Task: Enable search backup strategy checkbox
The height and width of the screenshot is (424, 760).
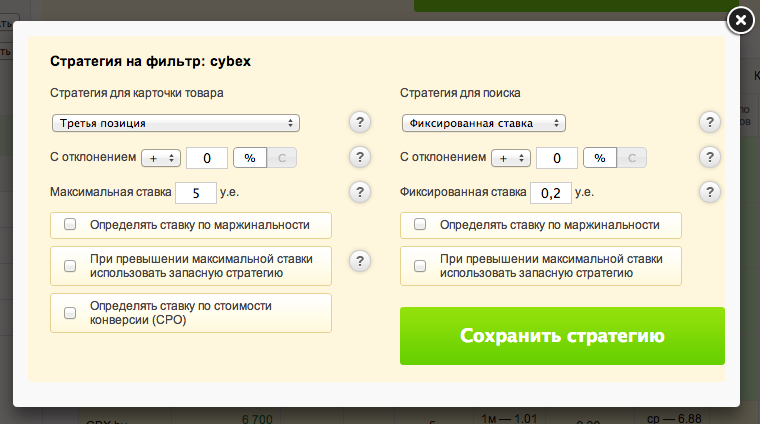Action: tap(420, 266)
